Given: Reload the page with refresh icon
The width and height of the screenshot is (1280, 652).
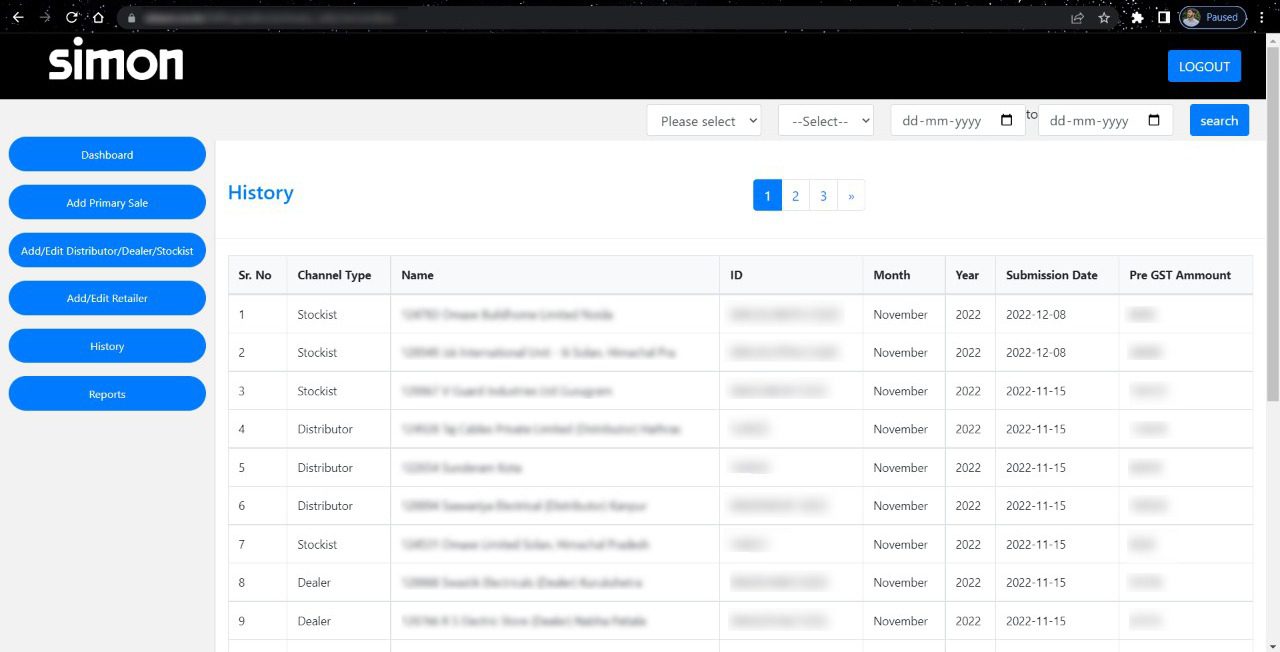Looking at the screenshot, I should tap(71, 17).
